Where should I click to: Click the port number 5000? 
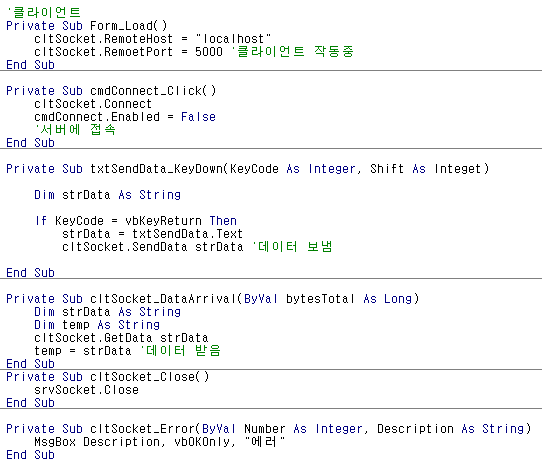[209, 52]
